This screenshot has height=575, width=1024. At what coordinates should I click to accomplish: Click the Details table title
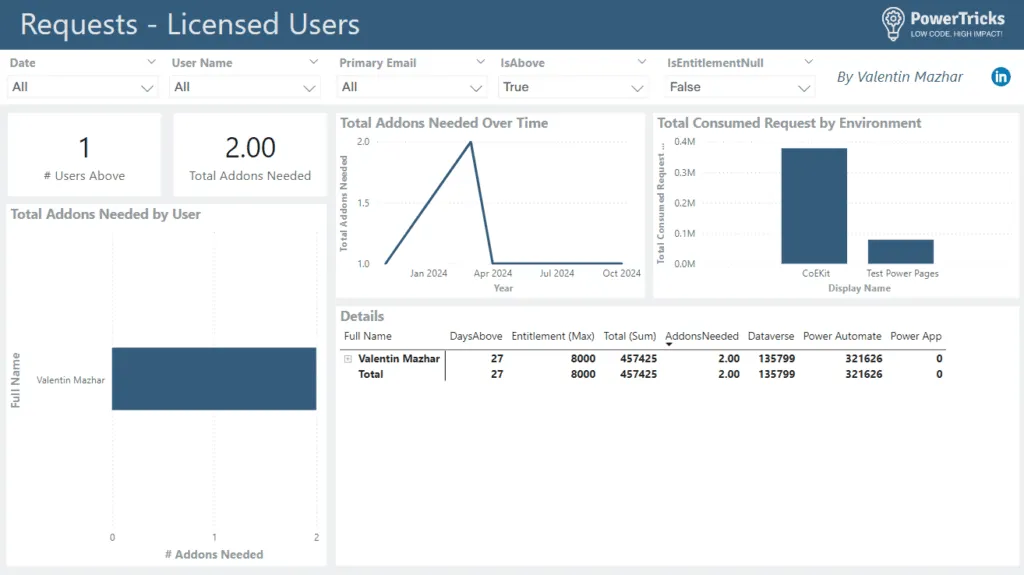click(362, 316)
